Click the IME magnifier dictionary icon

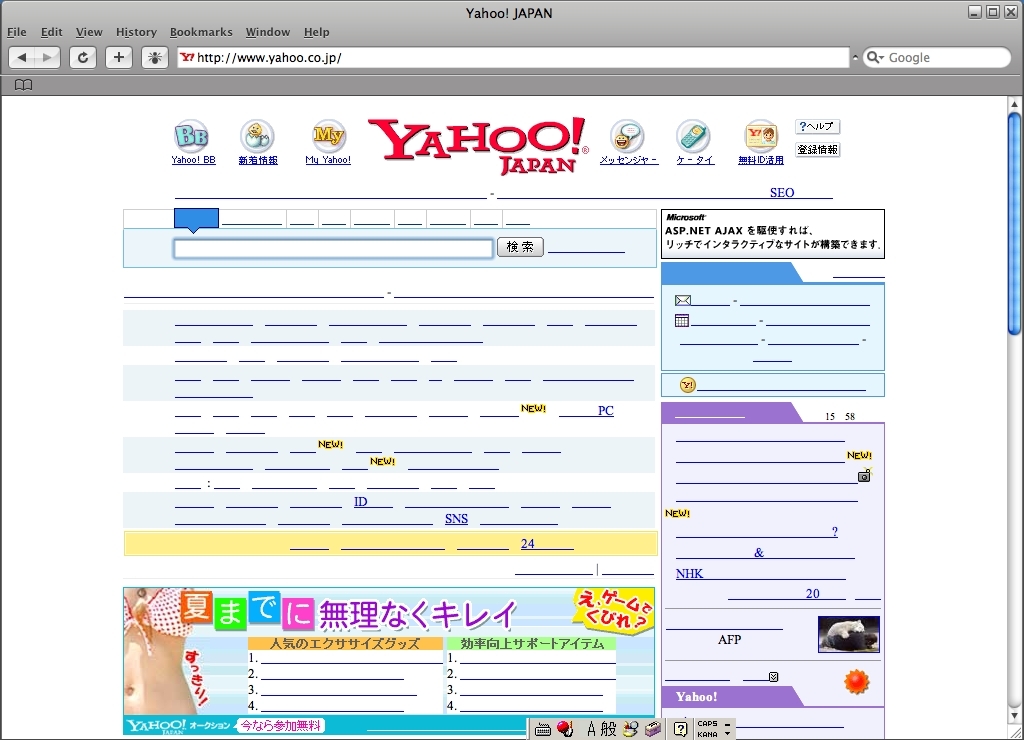[x=630, y=729]
